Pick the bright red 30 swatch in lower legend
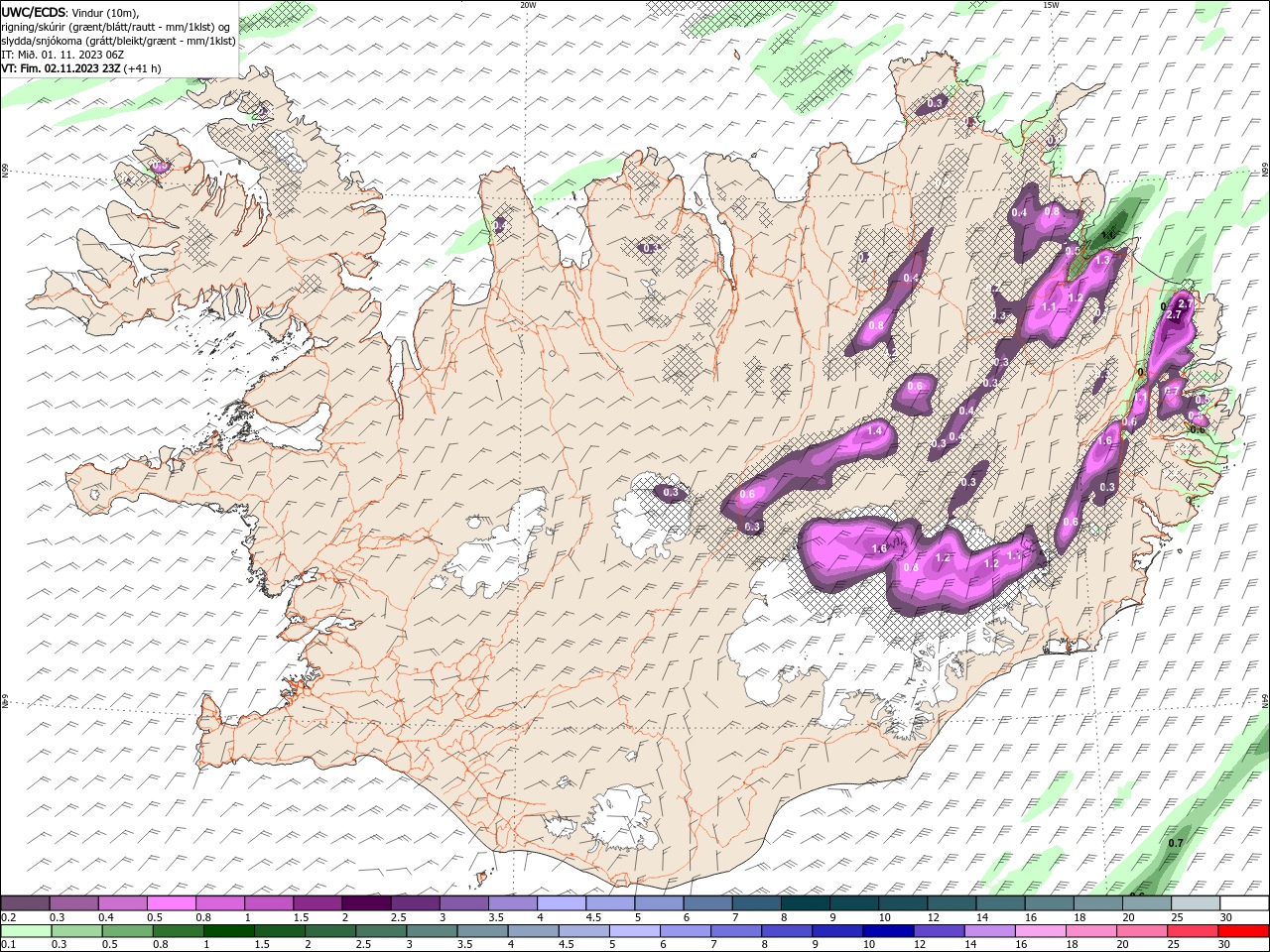The height and width of the screenshot is (952, 1270). (1243, 931)
